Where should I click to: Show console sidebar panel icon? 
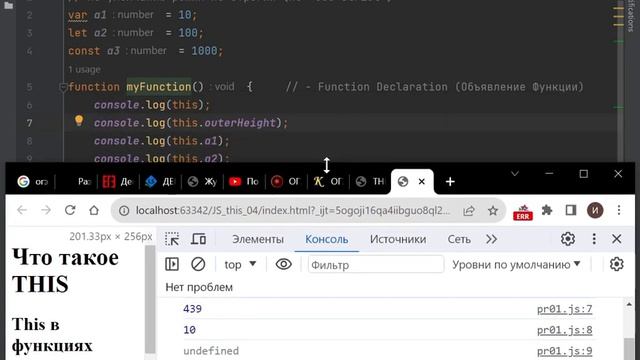click(x=172, y=264)
